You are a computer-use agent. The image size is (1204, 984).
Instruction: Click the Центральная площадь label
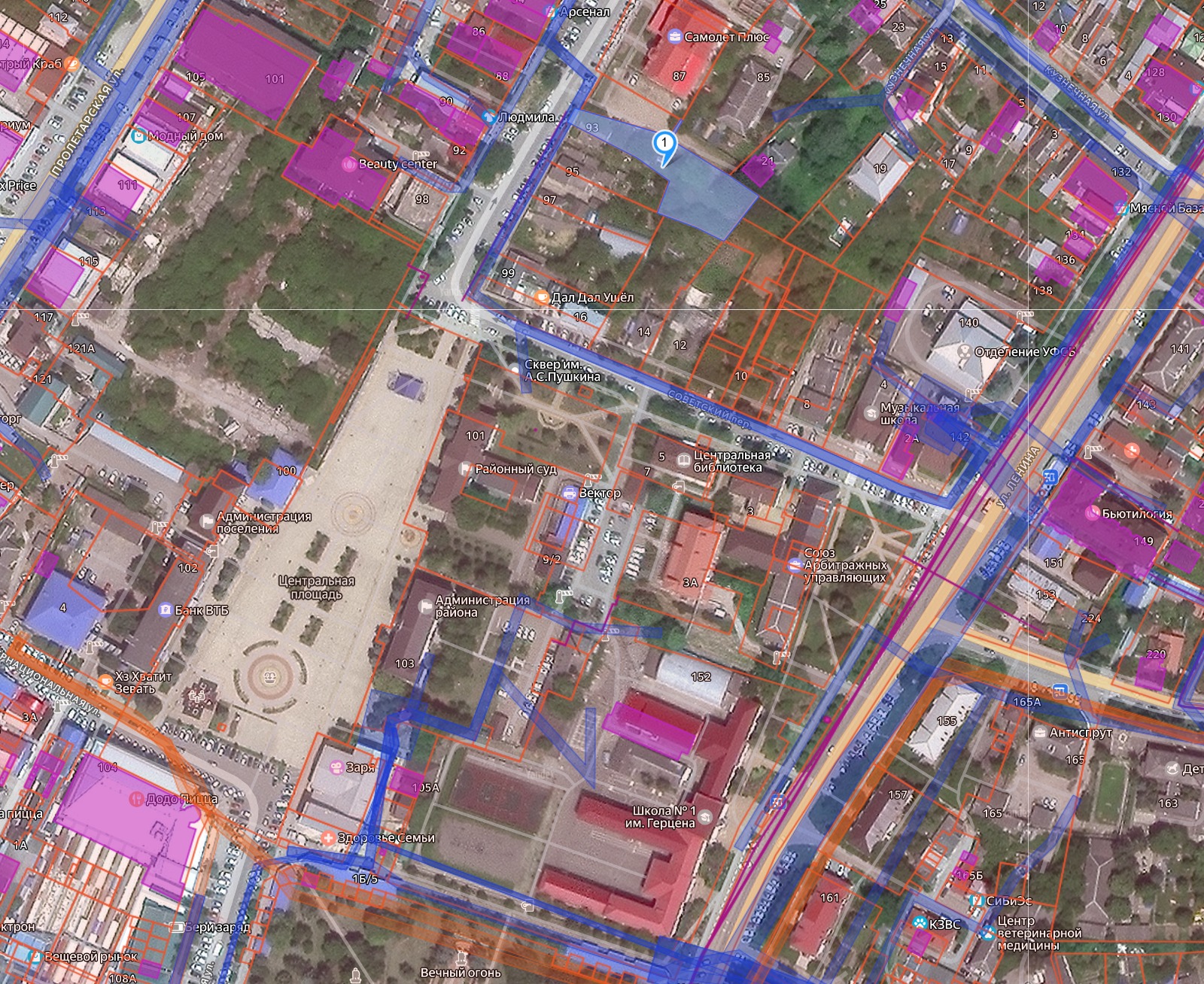[x=316, y=588]
